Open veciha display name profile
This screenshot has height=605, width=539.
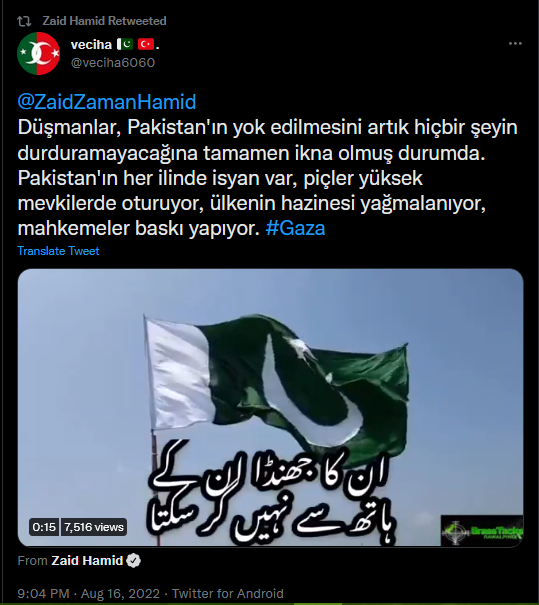[91, 45]
